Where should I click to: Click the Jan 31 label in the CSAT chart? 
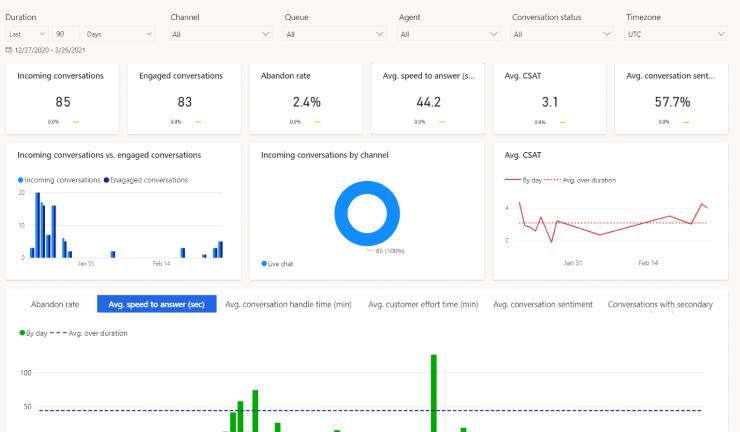(573, 263)
